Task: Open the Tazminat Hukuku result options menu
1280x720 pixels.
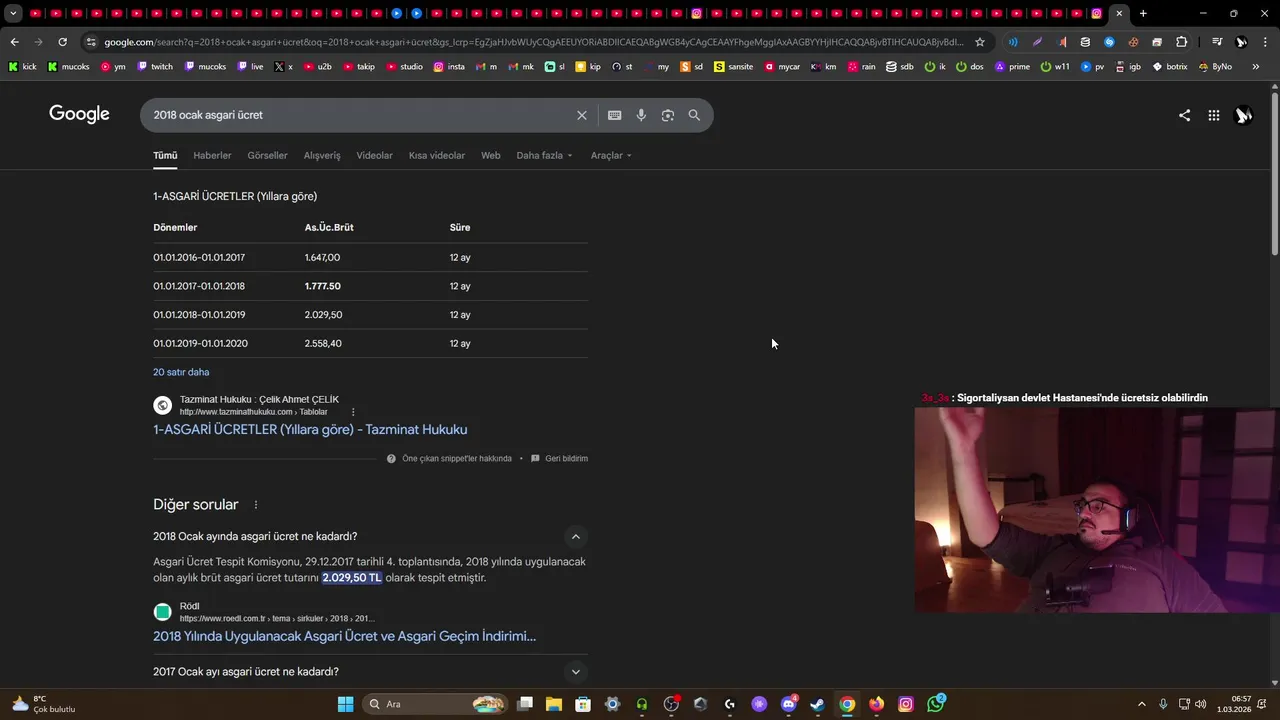Action: [x=353, y=412]
